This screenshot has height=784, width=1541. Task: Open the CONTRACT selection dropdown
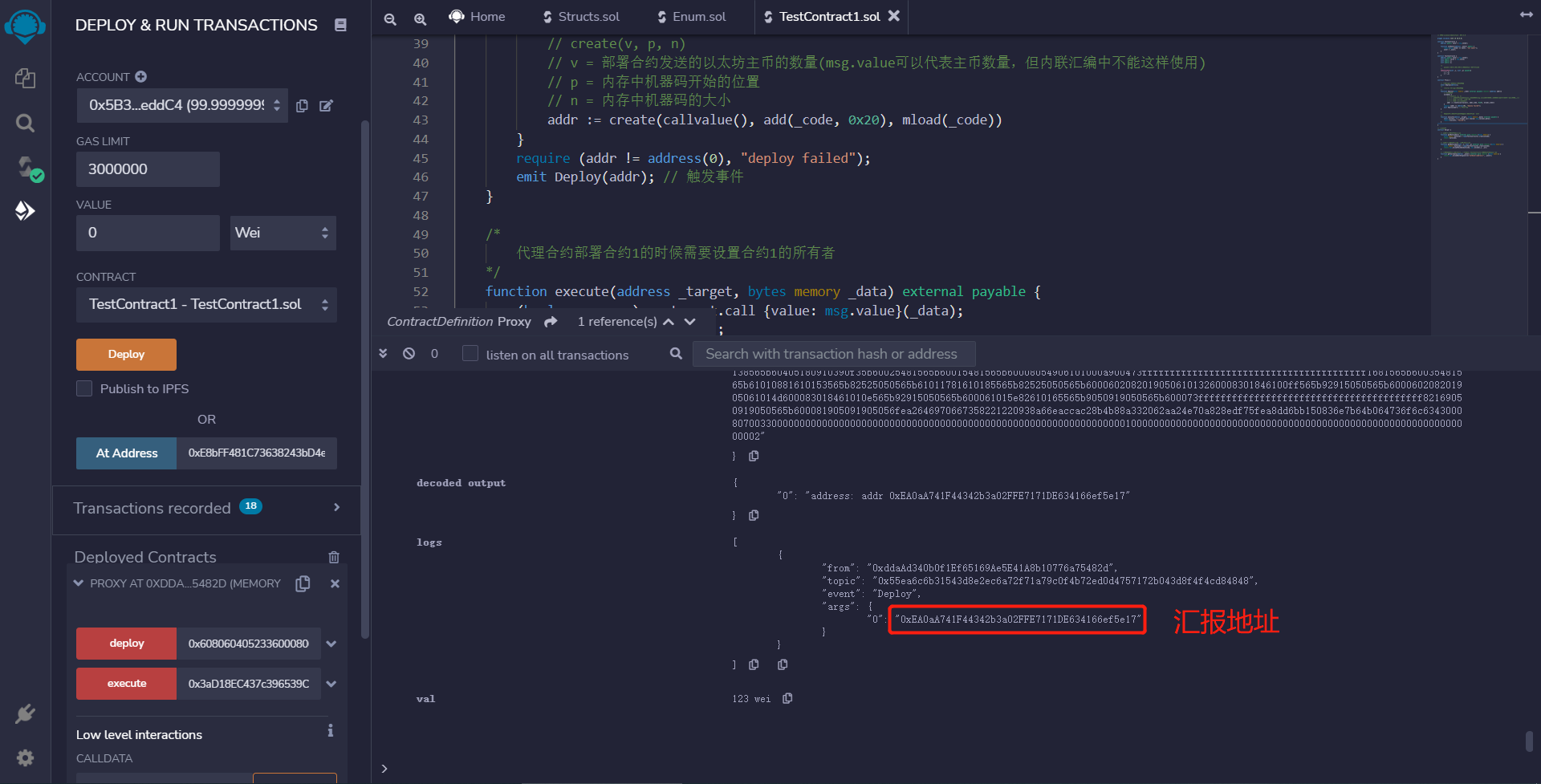click(206, 305)
